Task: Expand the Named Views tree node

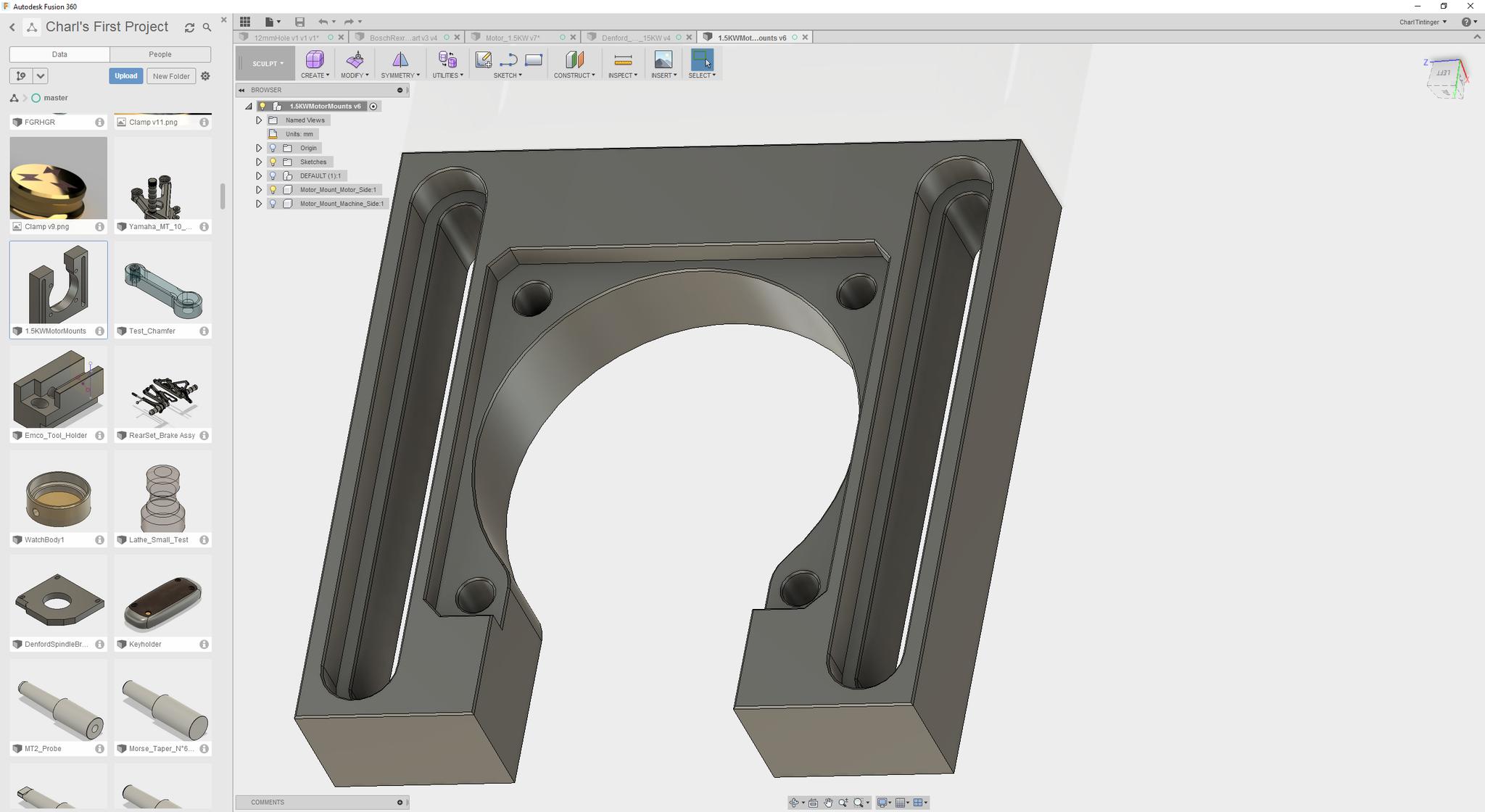Action: coord(259,120)
